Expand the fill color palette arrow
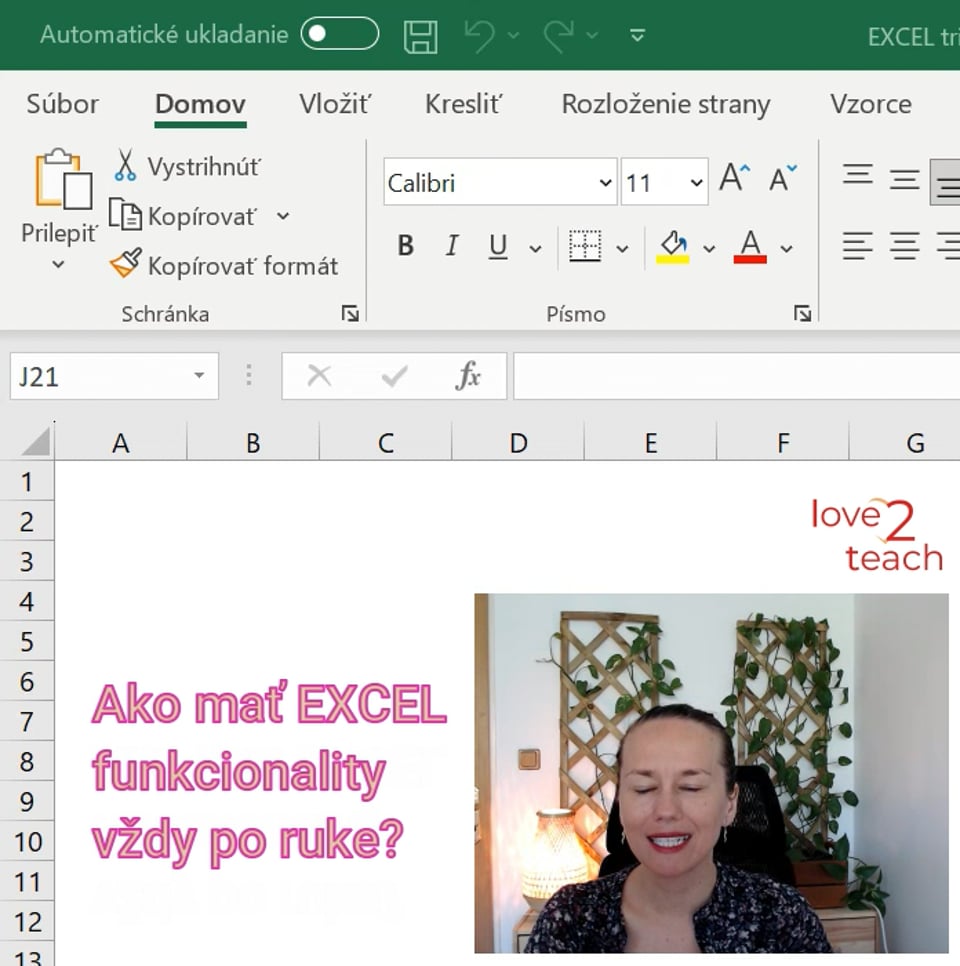The height and width of the screenshot is (966, 960). pos(709,249)
